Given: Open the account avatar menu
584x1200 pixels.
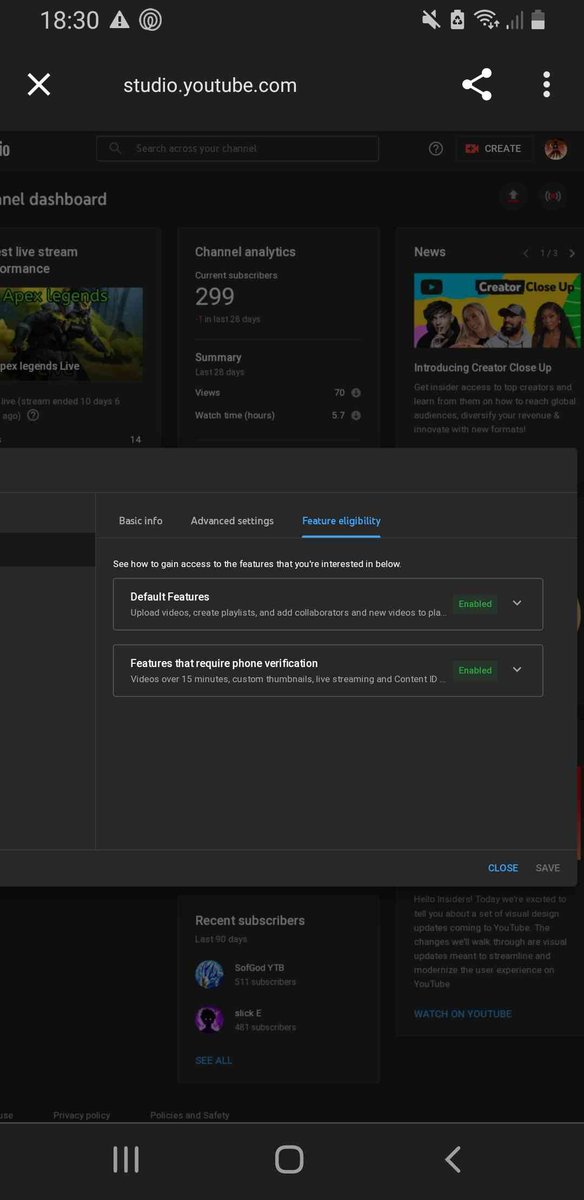Looking at the screenshot, I should click(556, 148).
